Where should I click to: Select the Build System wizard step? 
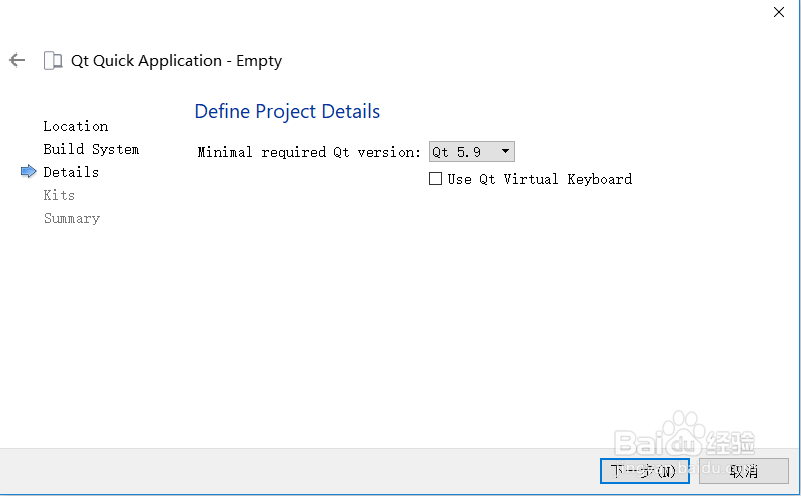pos(91,149)
